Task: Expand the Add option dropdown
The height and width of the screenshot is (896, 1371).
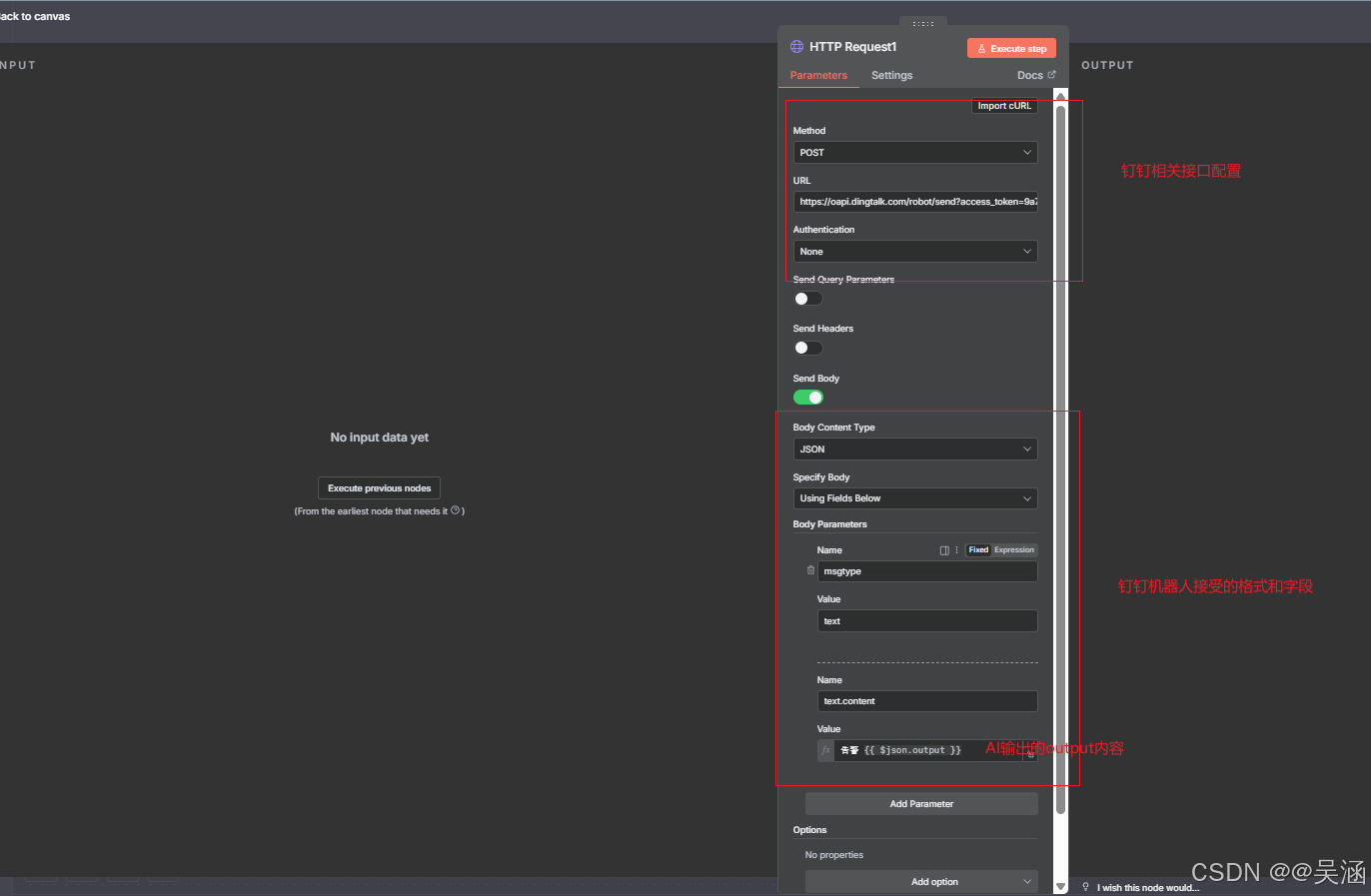Action: coord(921,882)
